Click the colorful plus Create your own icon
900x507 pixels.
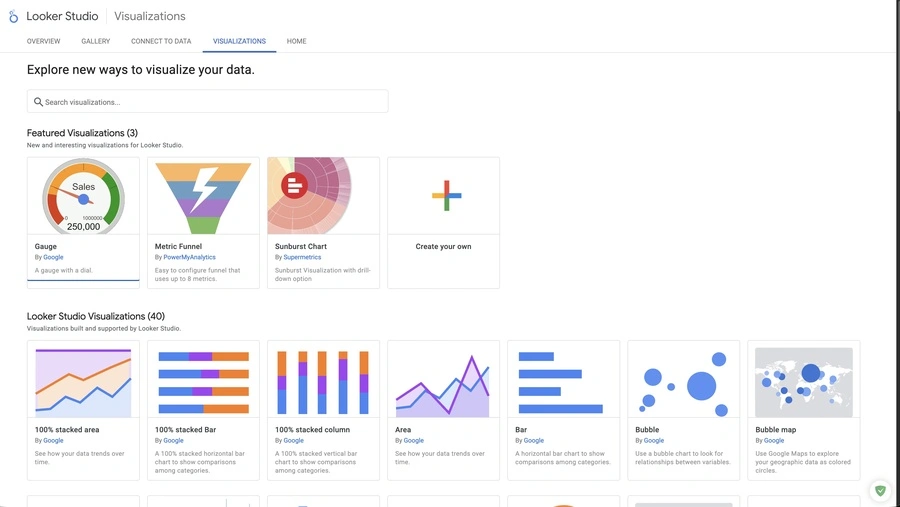click(447, 195)
